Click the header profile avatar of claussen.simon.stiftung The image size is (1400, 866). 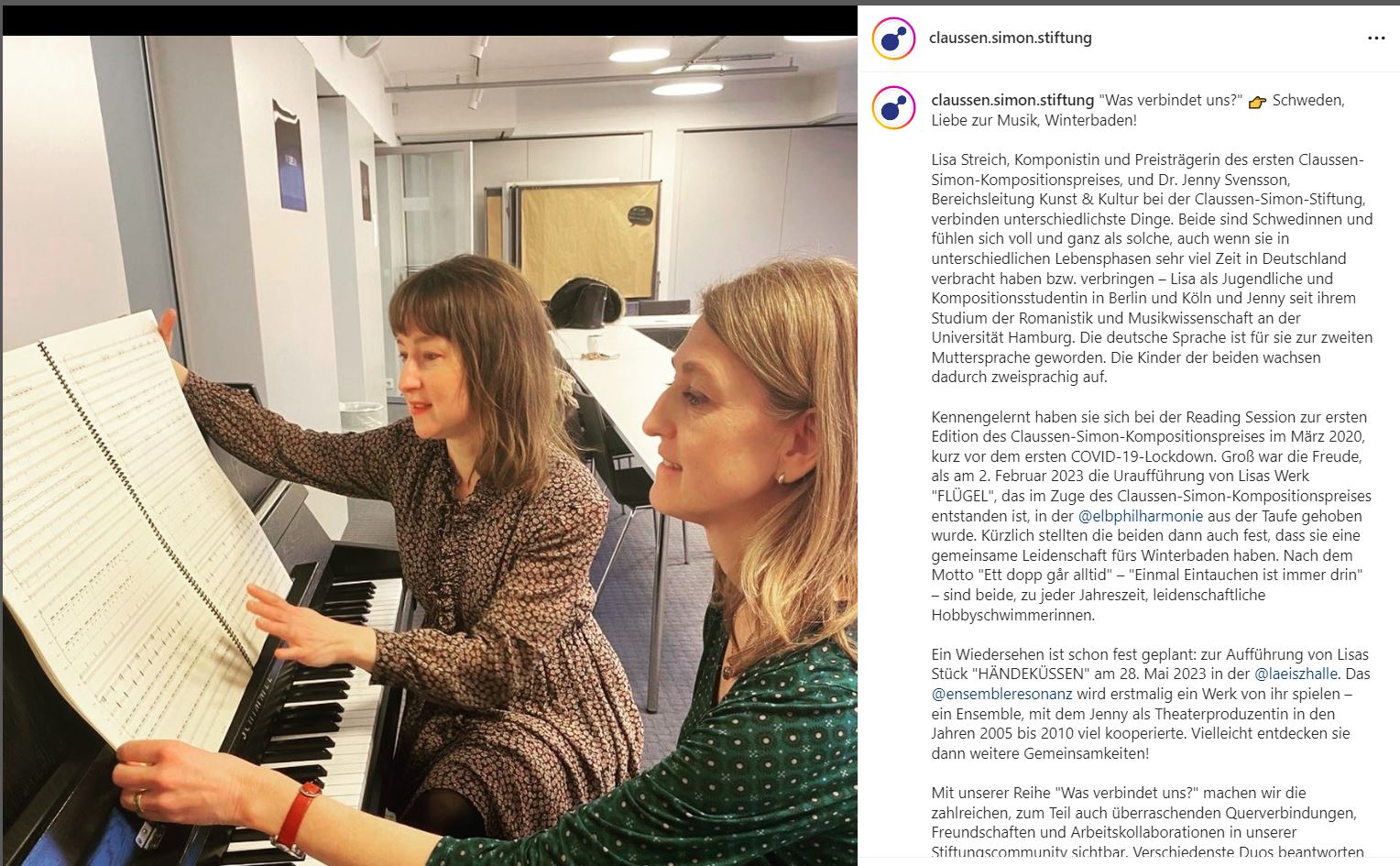(893, 38)
